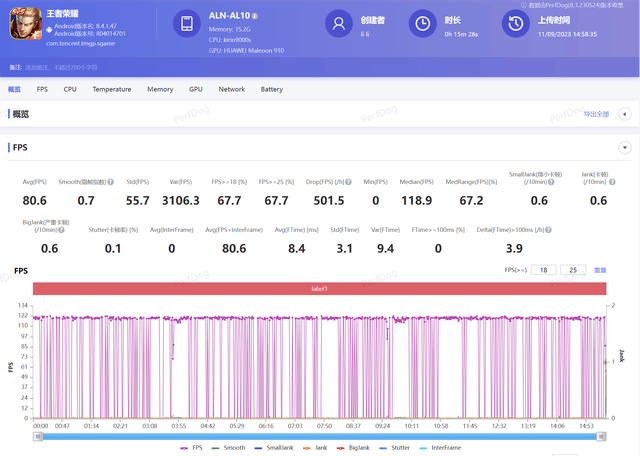Toggle the Stutter series in chart legend
Screen dimensions: 640x456
pos(394,448)
